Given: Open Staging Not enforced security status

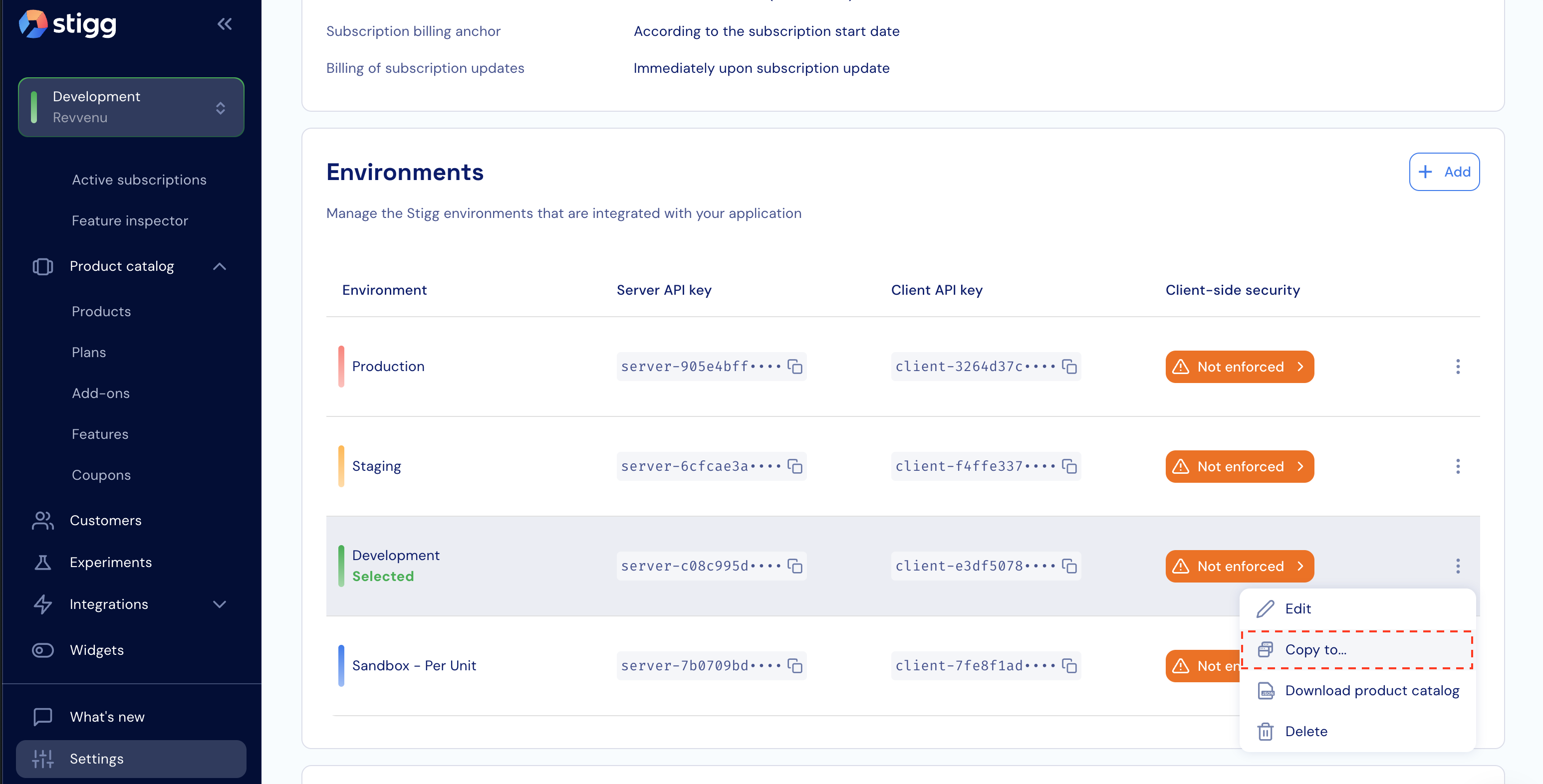Looking at the screenshot, I should tap(1239, 466).
